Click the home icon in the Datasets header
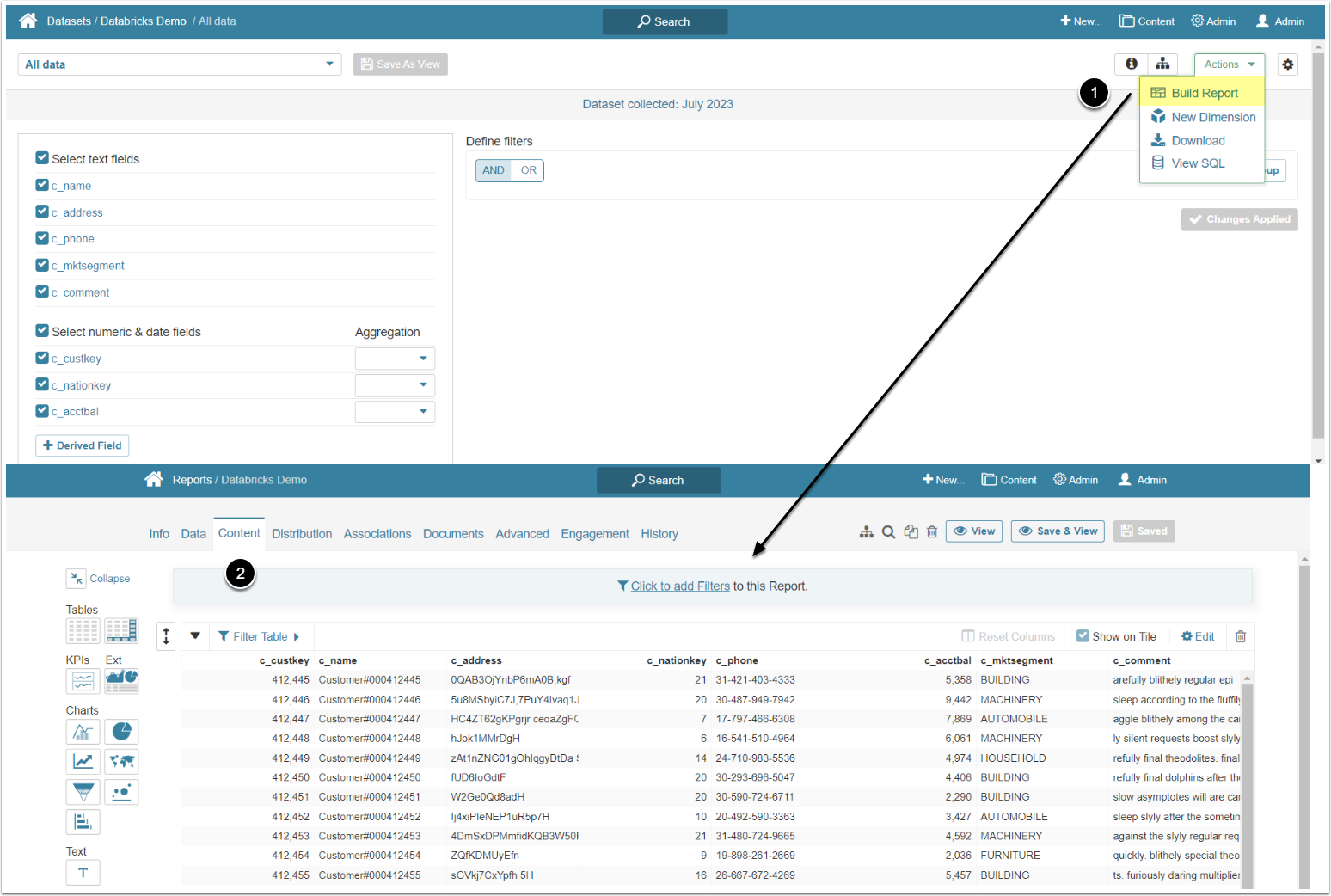Screen dimensions: 1331x896 click(x=28, y=21)
